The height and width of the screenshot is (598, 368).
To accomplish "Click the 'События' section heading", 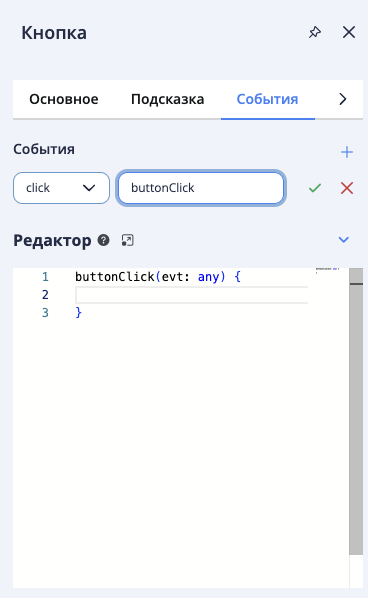I will [44, 149].
